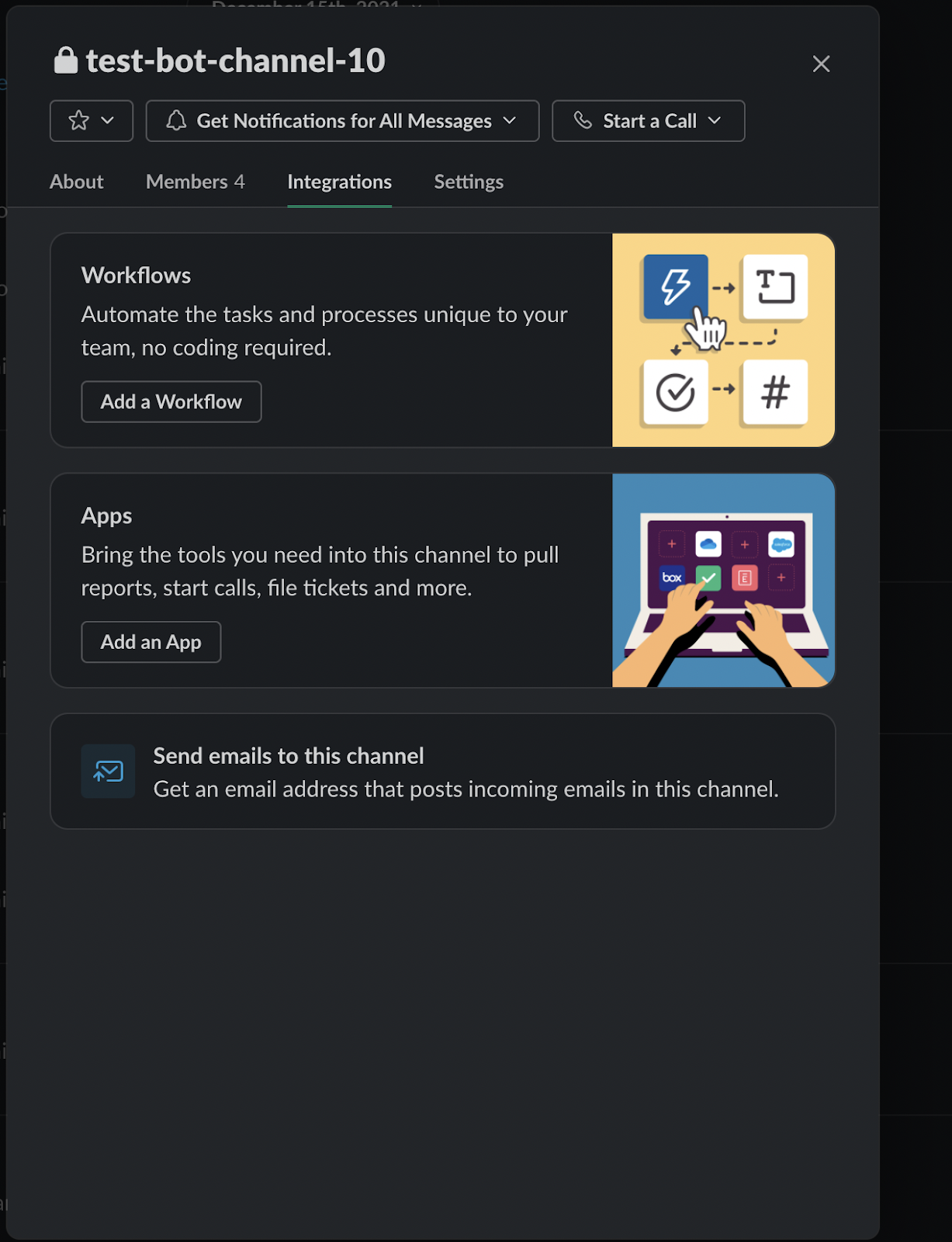Click the bell notification icon
952x1242 pixels.
click(177, 120)
